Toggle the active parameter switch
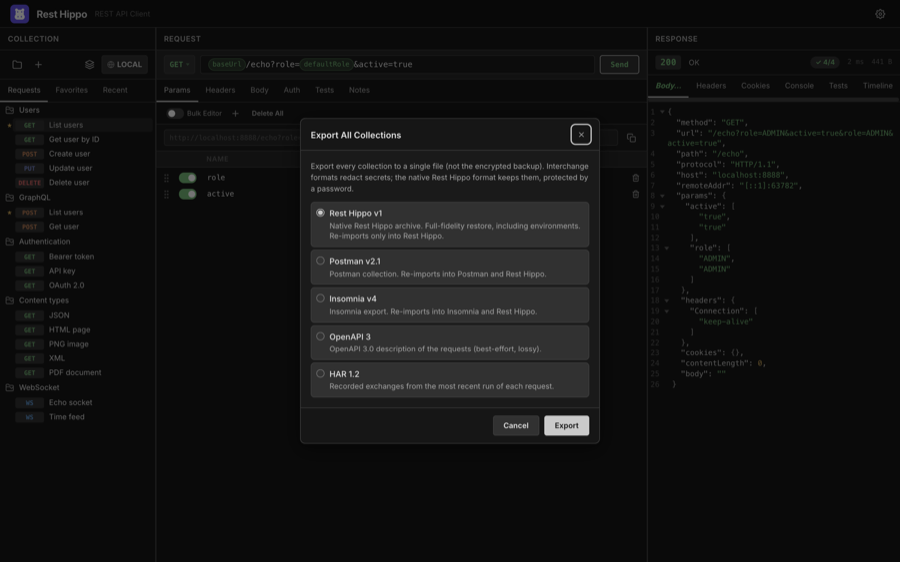Image resolution: width=900 pixels, height=562 pixels. [x=188, y=194]
